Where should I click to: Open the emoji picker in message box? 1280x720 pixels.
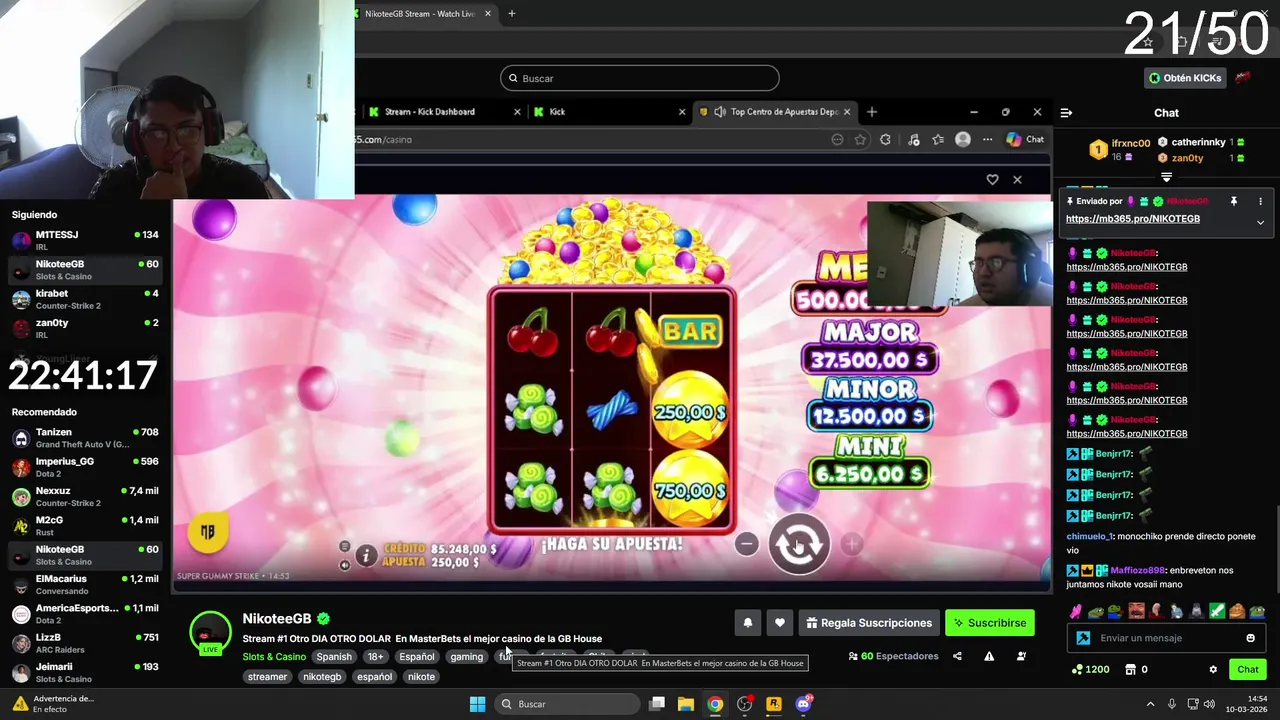tap(1250, 638)
